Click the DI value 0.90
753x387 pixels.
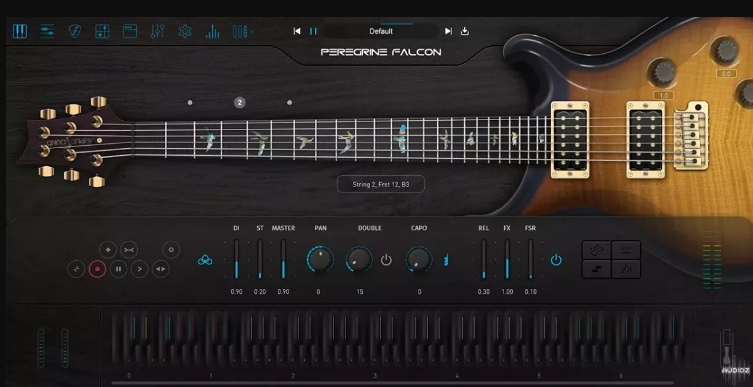coord(236,292)
